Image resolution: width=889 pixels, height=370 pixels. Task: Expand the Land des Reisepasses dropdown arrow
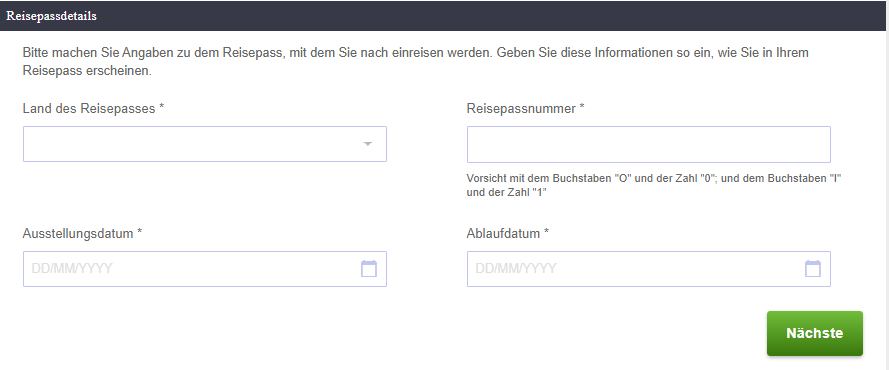click(x=367, y=144)
